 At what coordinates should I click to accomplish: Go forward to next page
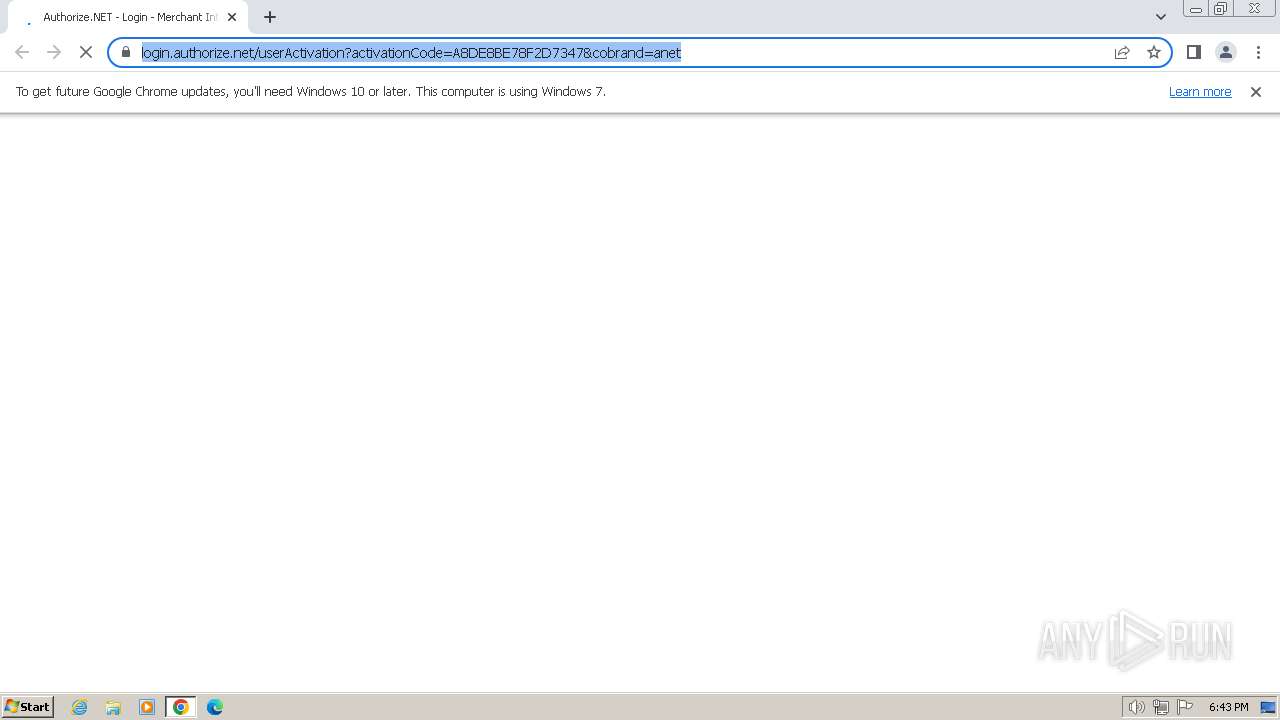pos(54,52)
